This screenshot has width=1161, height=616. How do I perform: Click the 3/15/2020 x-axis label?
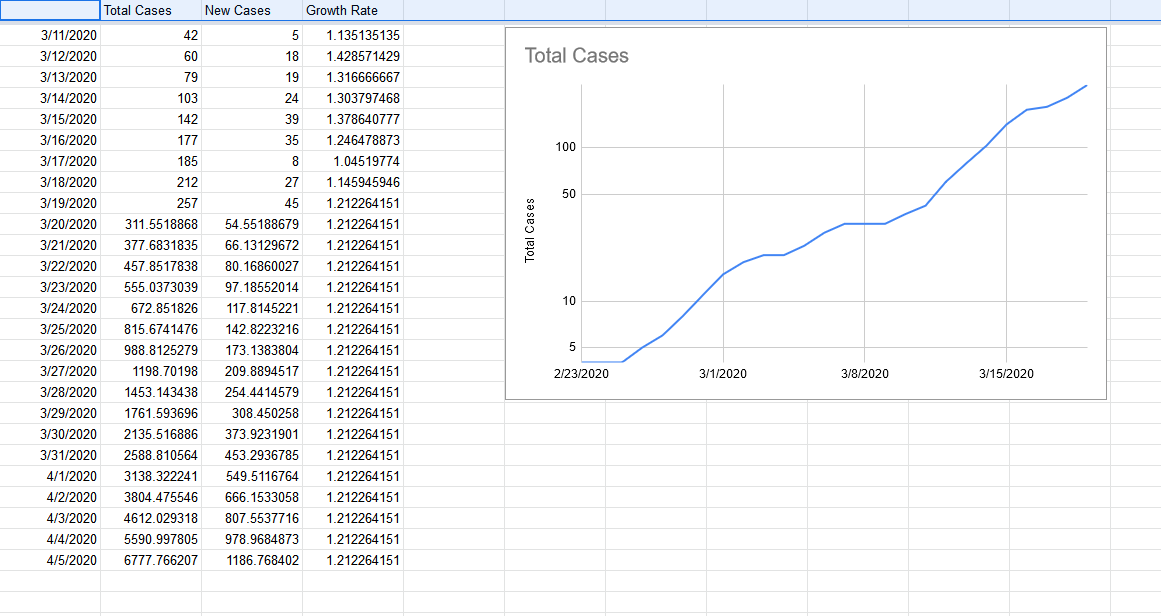click(1006, 374)
